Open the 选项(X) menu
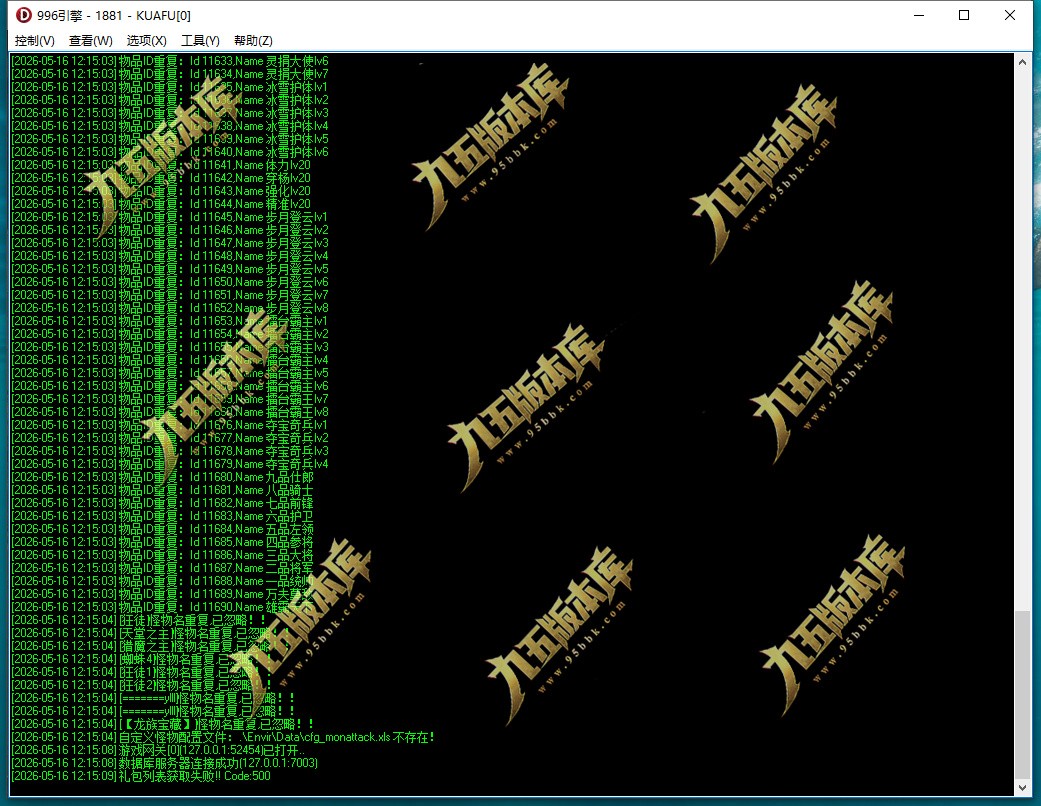 146,40
